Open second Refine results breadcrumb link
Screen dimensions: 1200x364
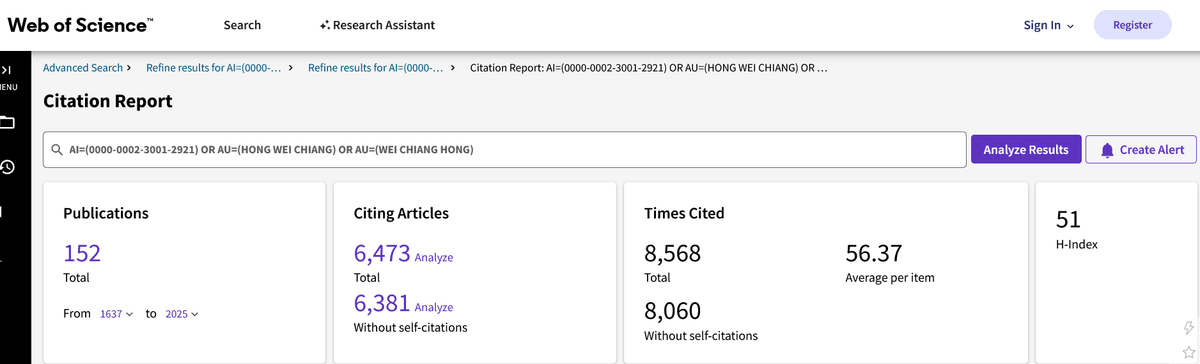point(376,68)
